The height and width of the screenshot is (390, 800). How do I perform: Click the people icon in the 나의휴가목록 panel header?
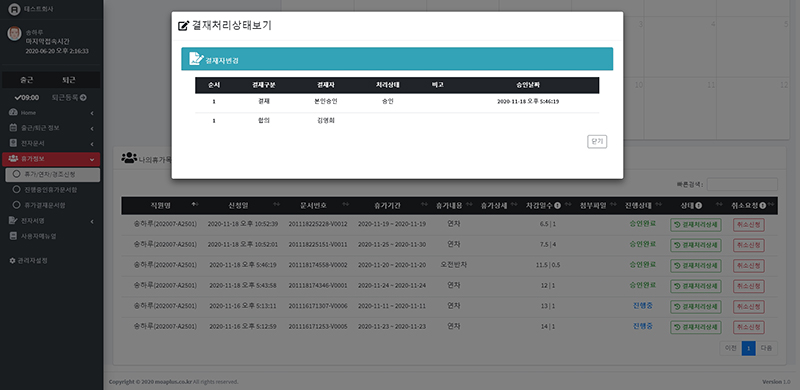(x=129, y=157)
